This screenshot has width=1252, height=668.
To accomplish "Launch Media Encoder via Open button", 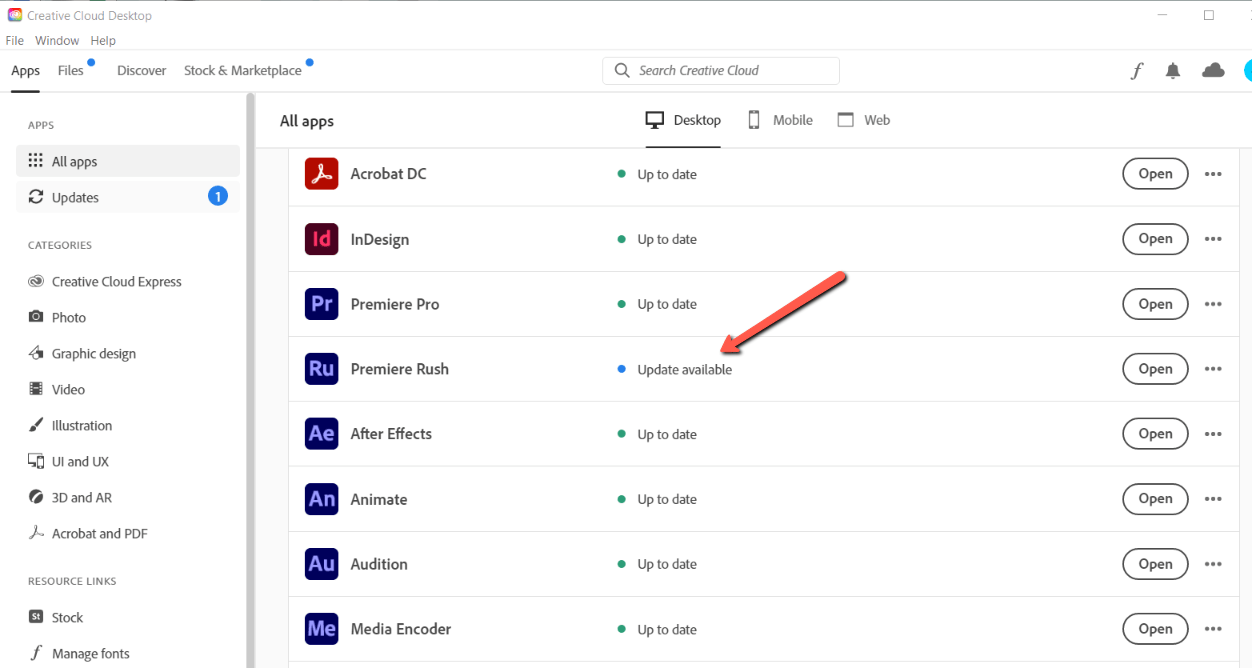I will tap(1155, 629).
